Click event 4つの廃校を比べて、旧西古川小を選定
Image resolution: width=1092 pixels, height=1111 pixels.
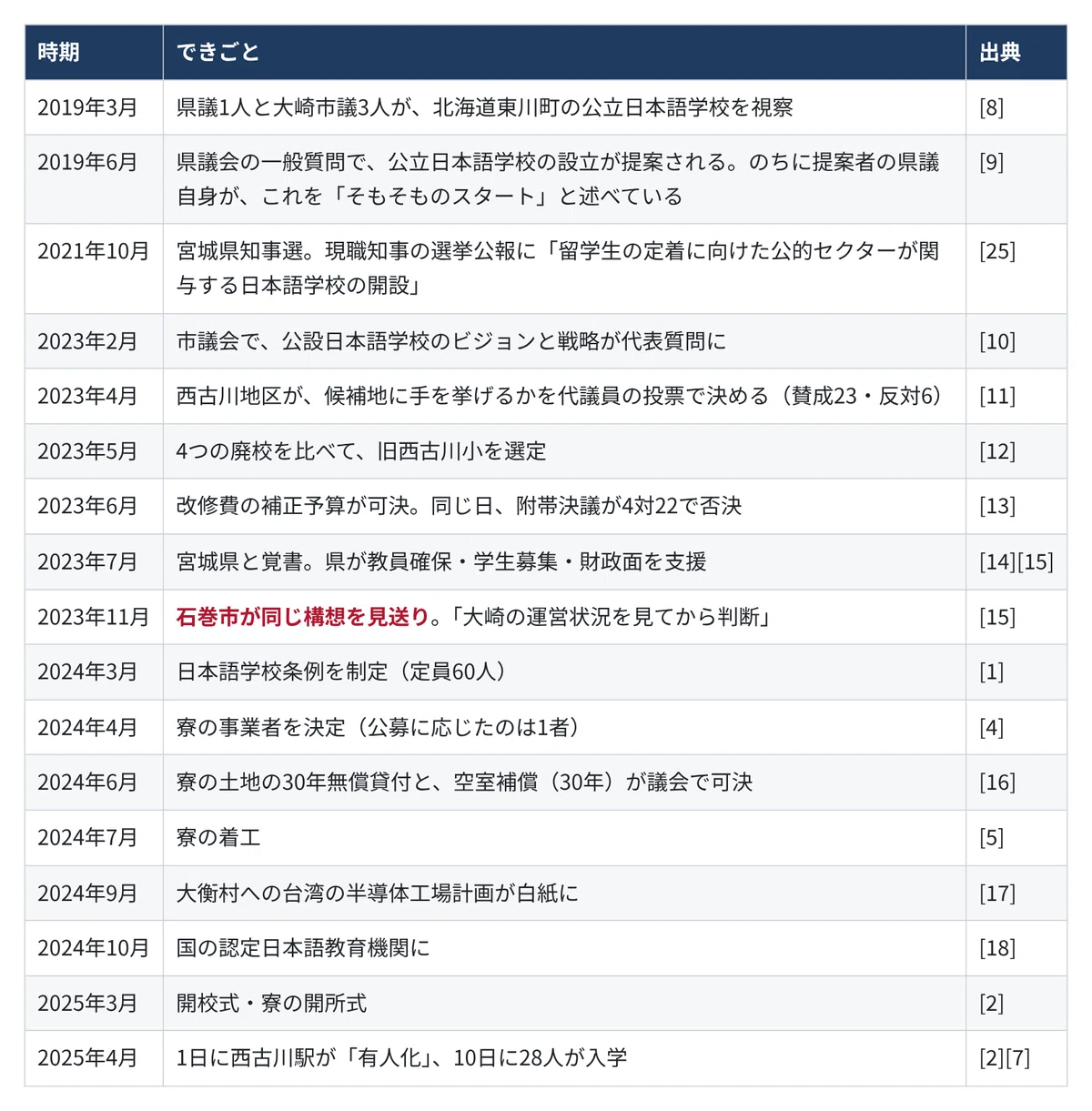point(361,451)
